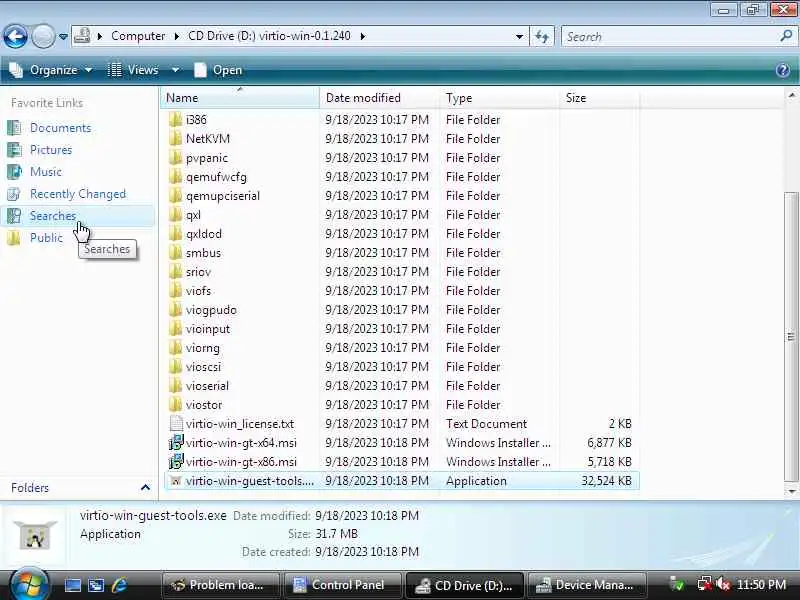Expand the Folders pane

pyautogui.click(x=145, y=488)
